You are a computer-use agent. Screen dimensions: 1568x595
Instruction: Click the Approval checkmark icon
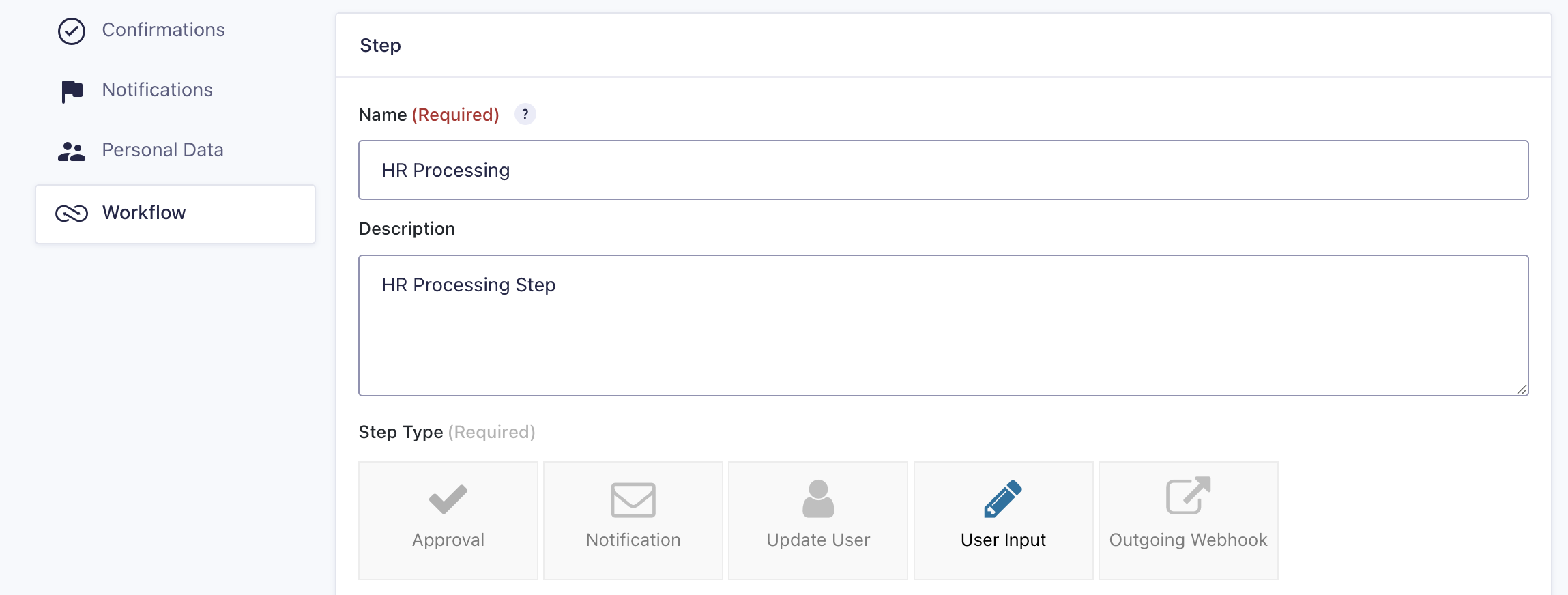tap(448, 499)
